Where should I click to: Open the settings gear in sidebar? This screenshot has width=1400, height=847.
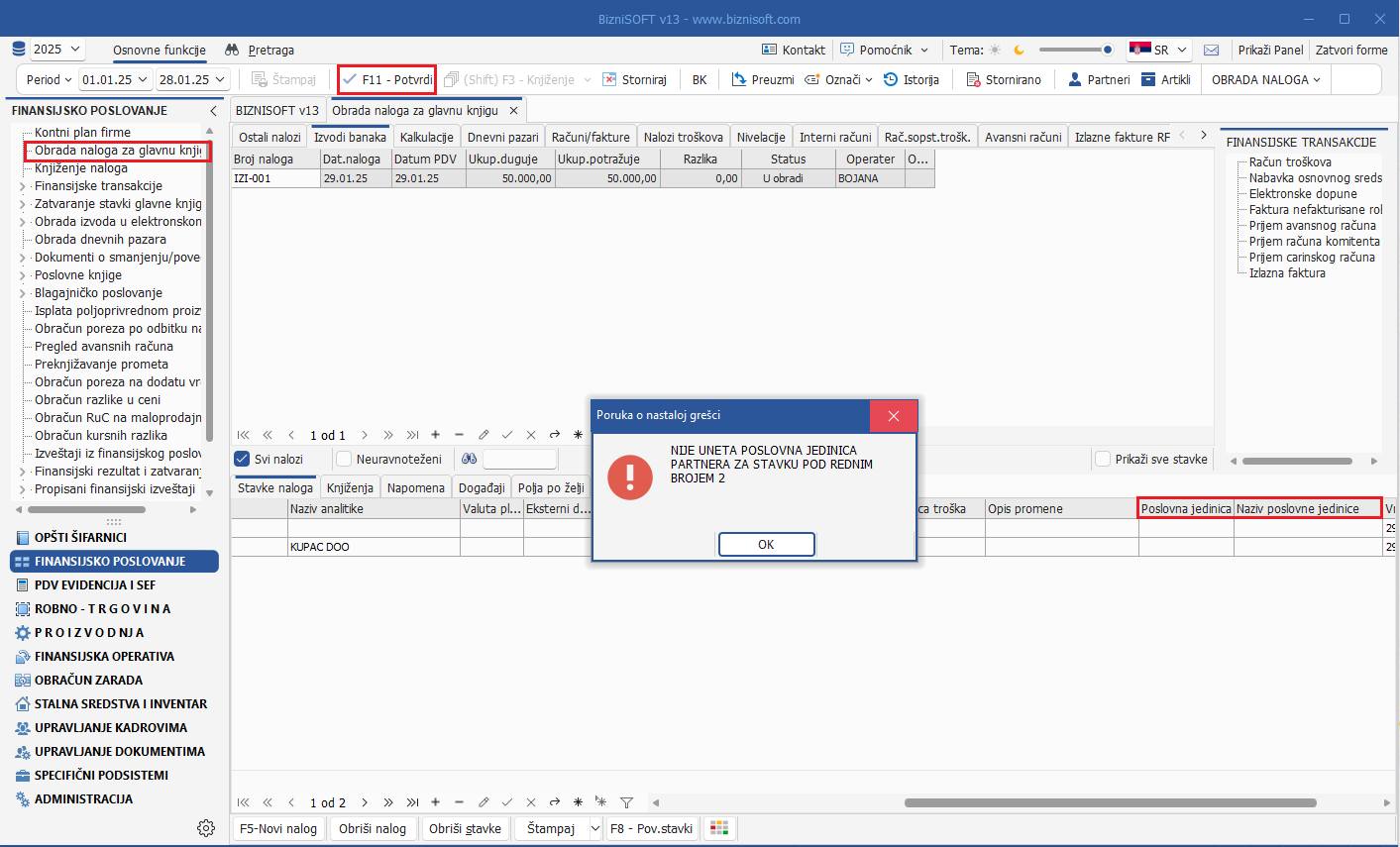[206, 828]
